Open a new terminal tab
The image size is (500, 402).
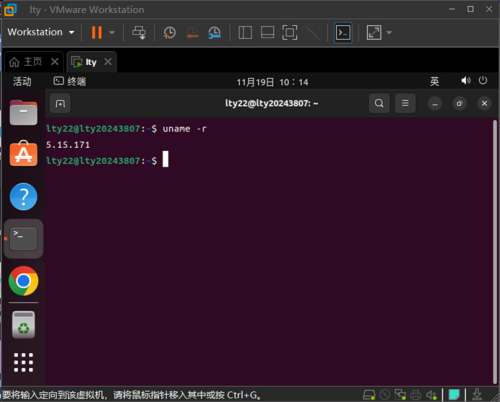tap(60, 104)
